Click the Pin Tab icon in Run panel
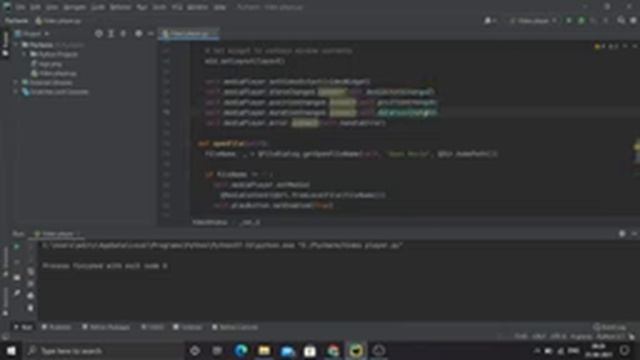Viewport: 640px width, 360px height. pyautogui.click(x=17, y=293)
